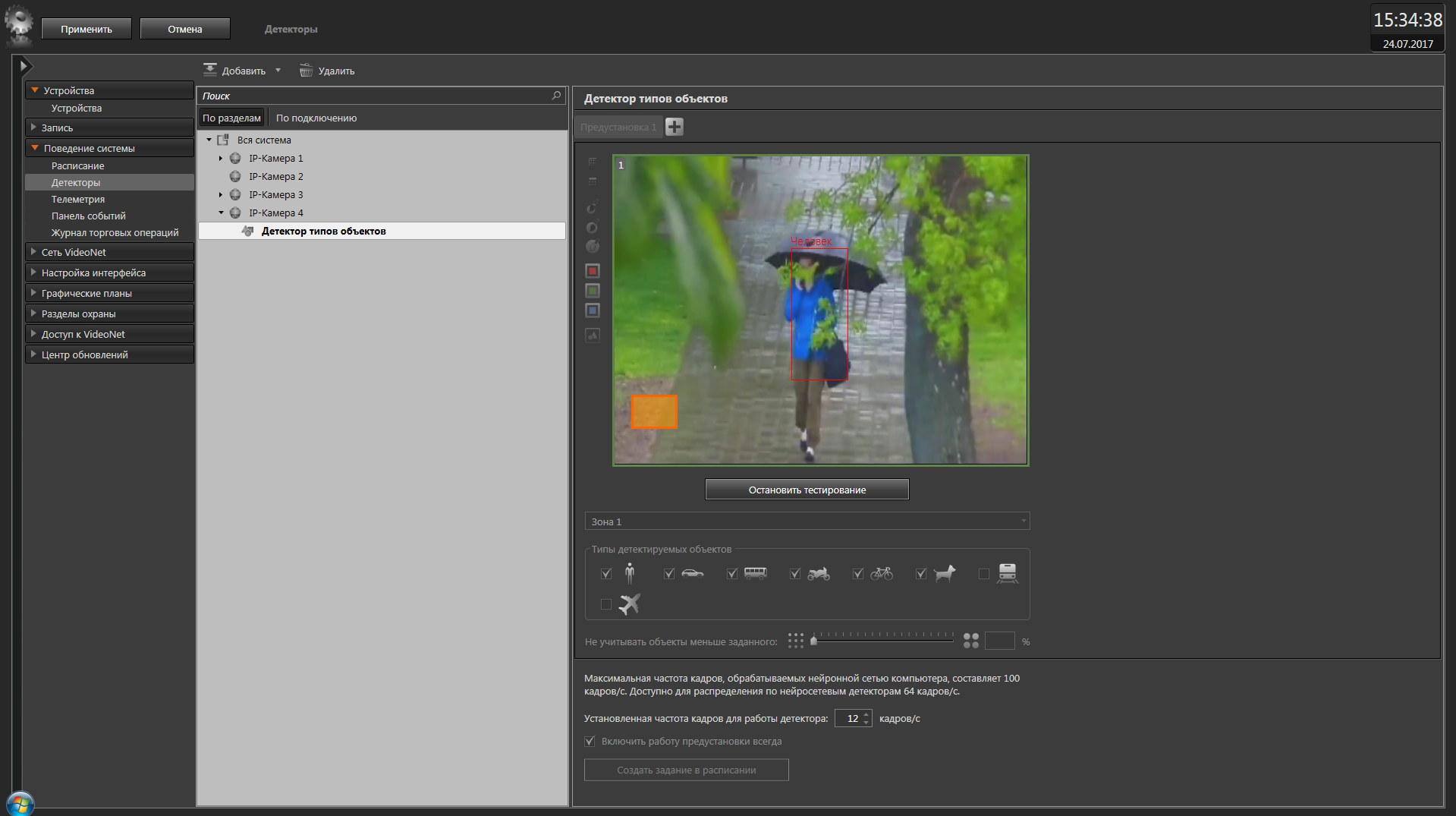
Task: Expand IP-Камера 1 tree node
Action: click(221, 158)
